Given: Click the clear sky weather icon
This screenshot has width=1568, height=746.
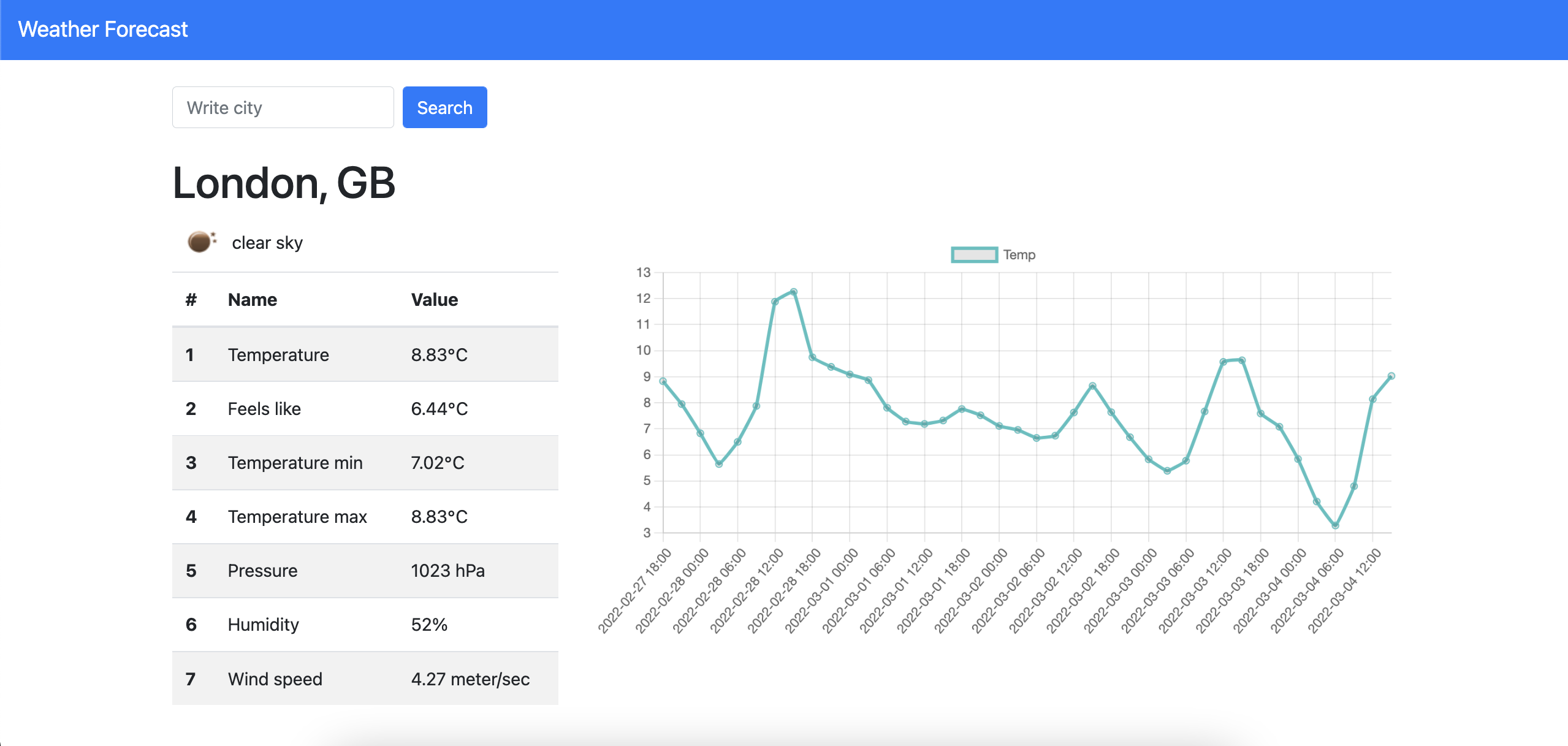Looking at the screenshot, I should [200, 242].
